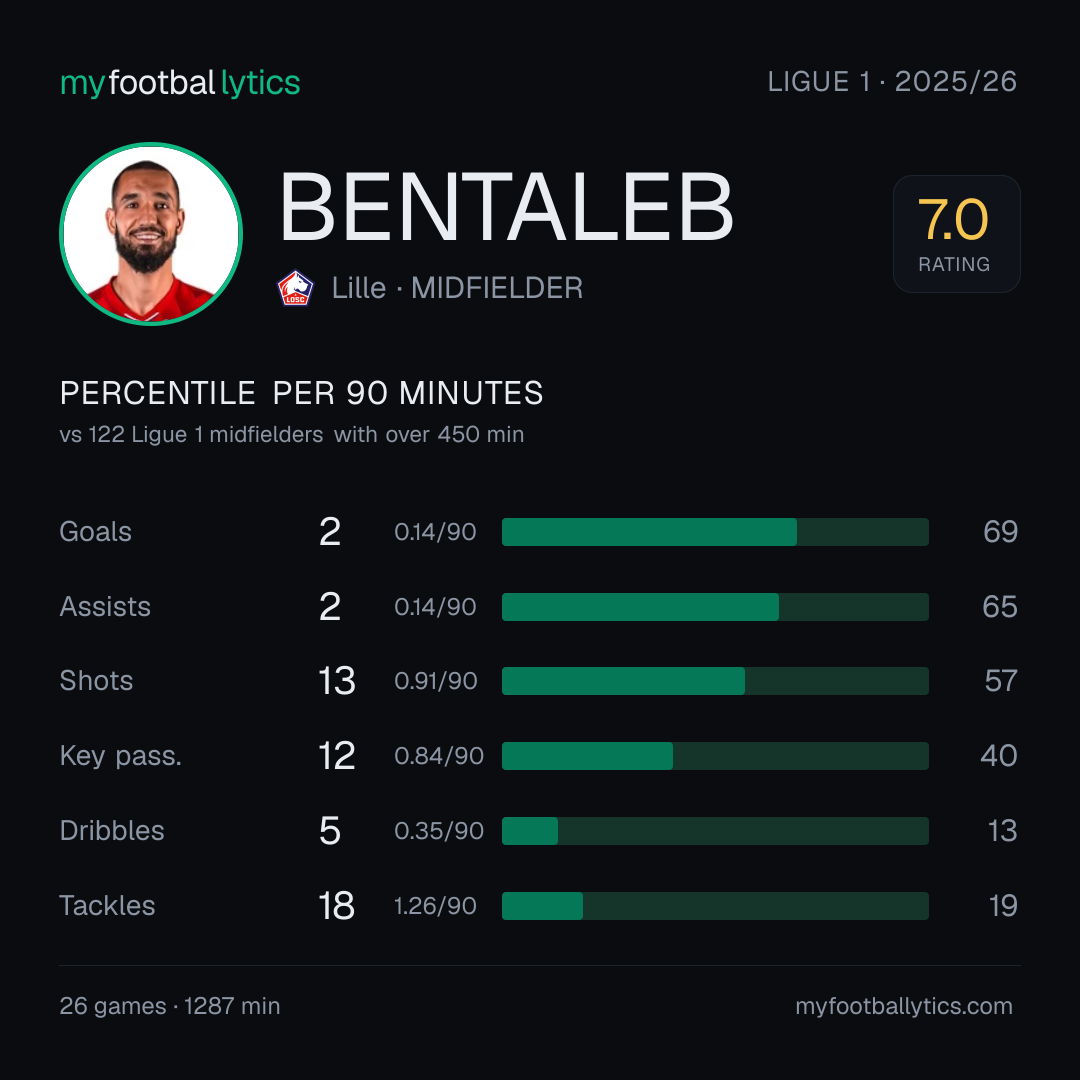
Task: Click the 26 games · 1287 min footer
Action: coord(169,1006)
